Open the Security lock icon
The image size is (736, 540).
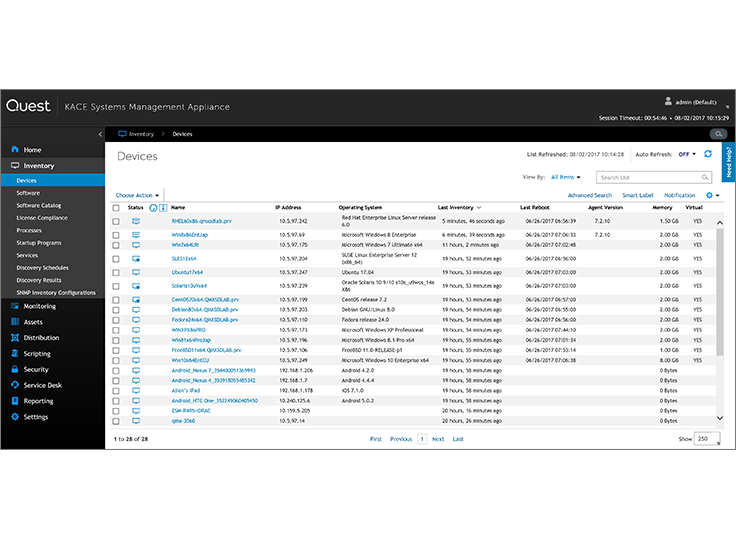pos(15,369)
